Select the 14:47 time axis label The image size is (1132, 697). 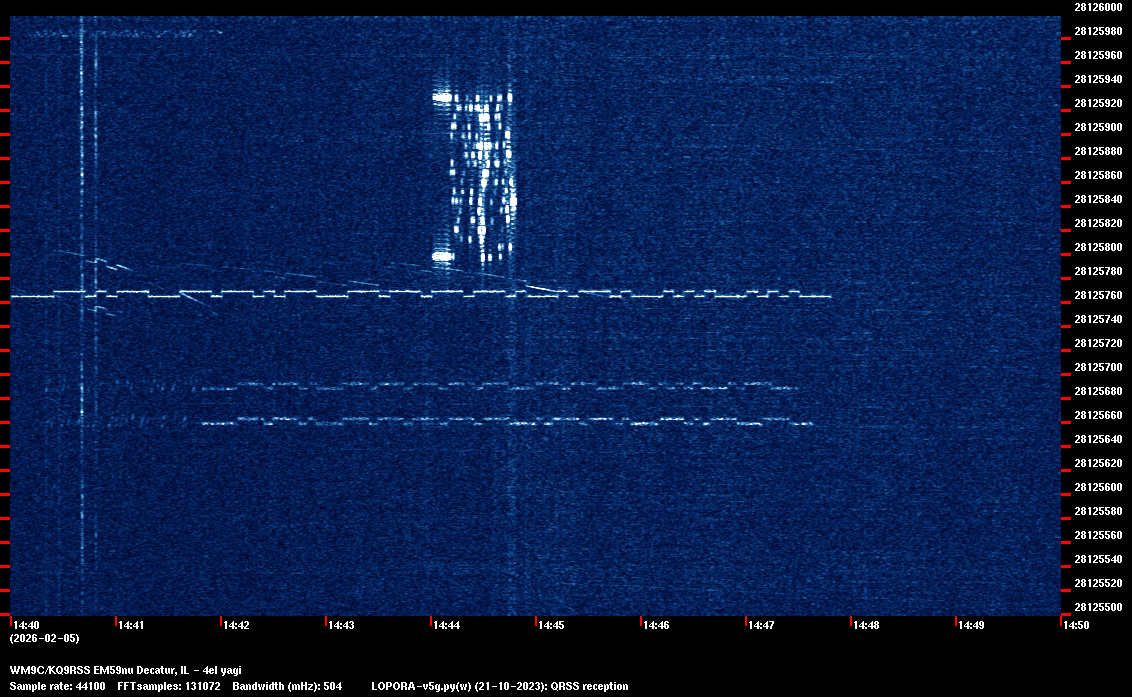[761, 625]
